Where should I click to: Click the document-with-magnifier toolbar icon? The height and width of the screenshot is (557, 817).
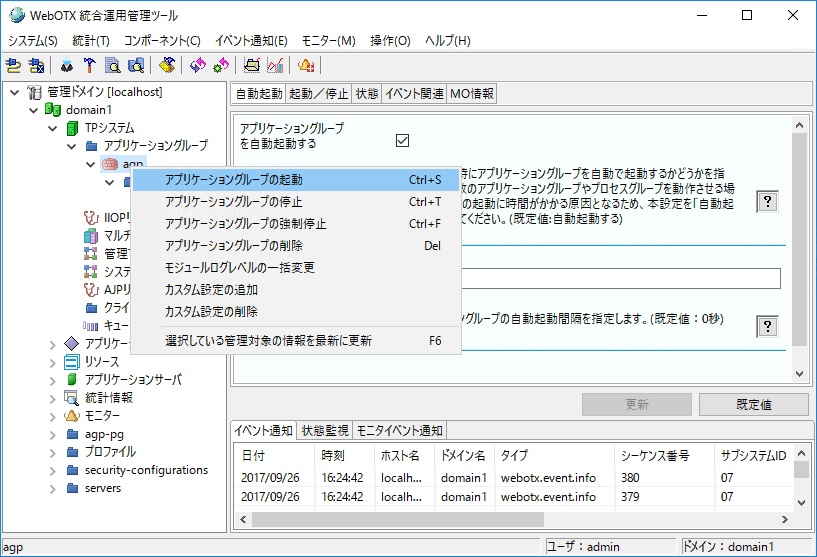click(112, 65)
